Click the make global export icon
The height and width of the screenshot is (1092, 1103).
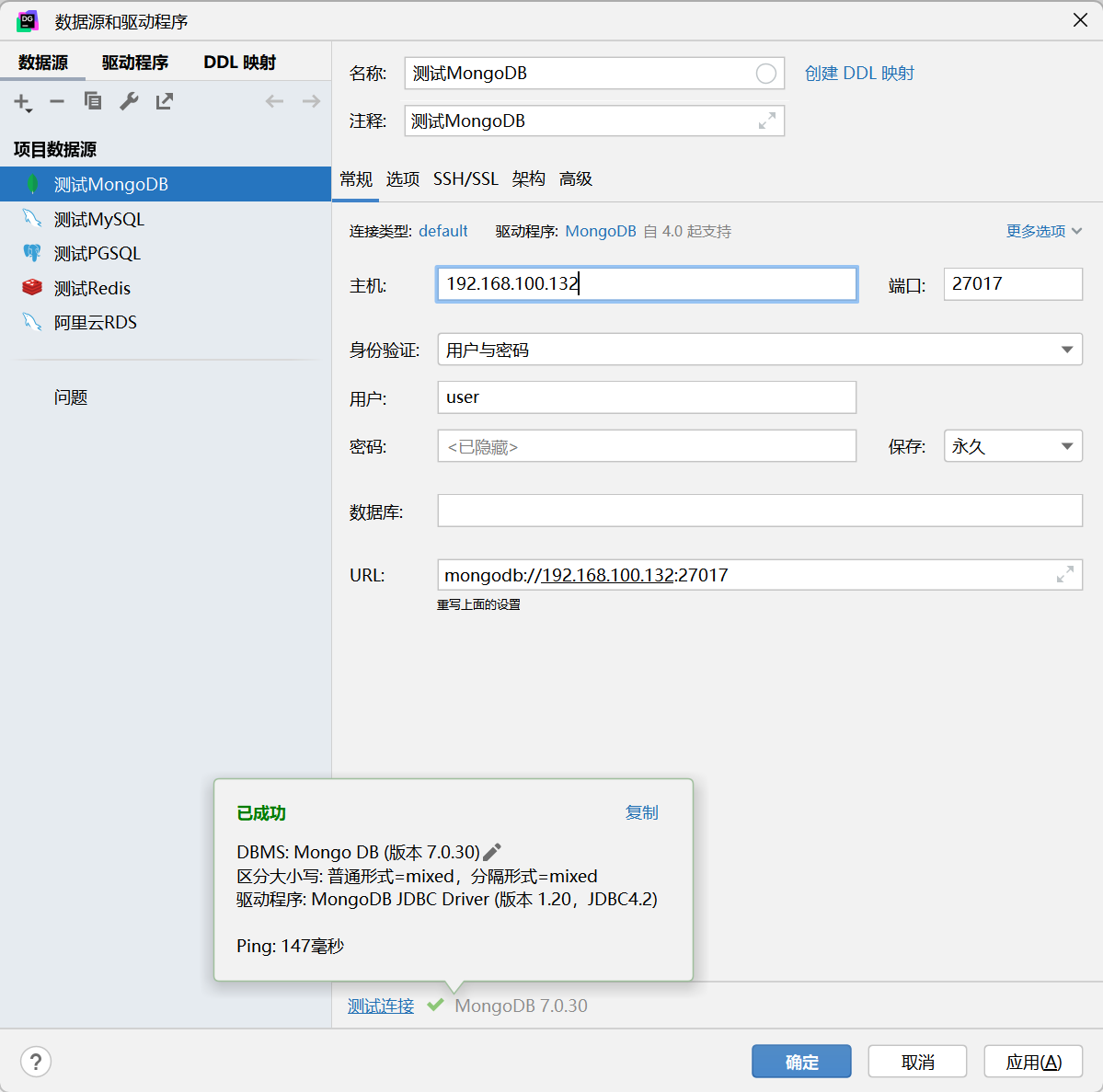(165, 101)
